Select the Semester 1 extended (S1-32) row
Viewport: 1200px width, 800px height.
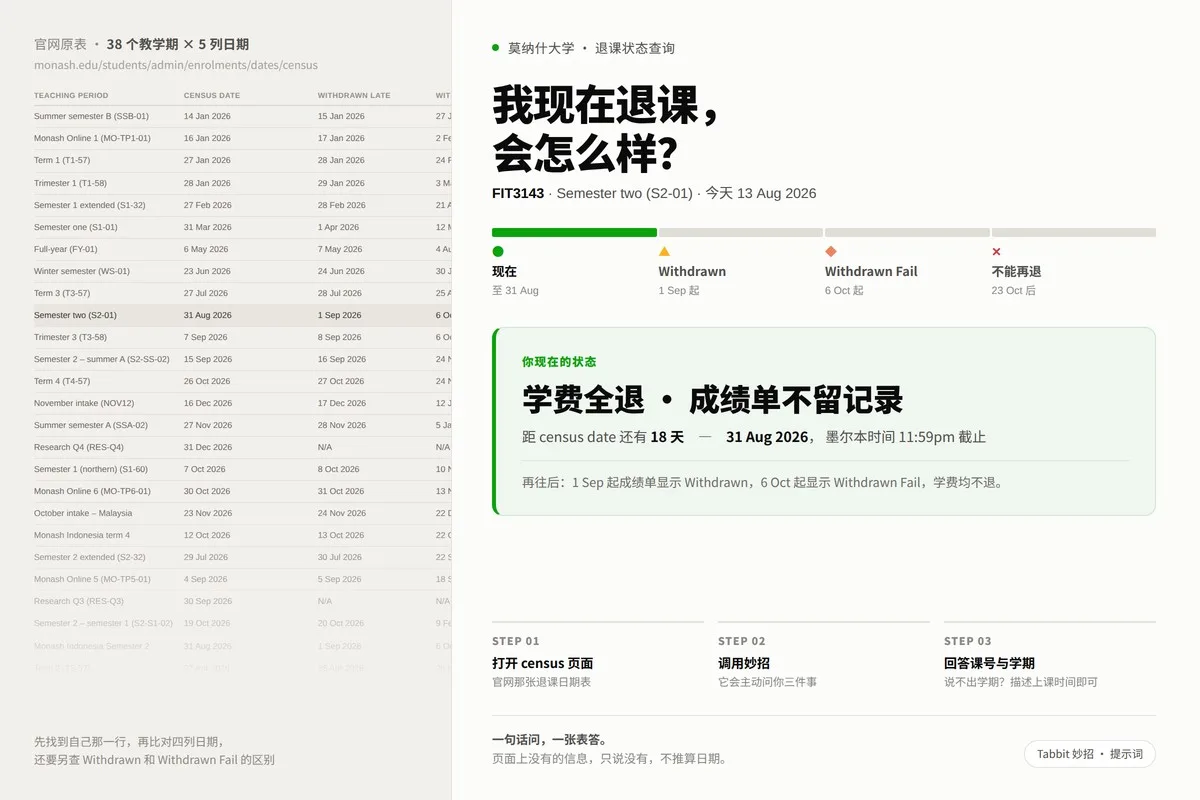point(243,205)
